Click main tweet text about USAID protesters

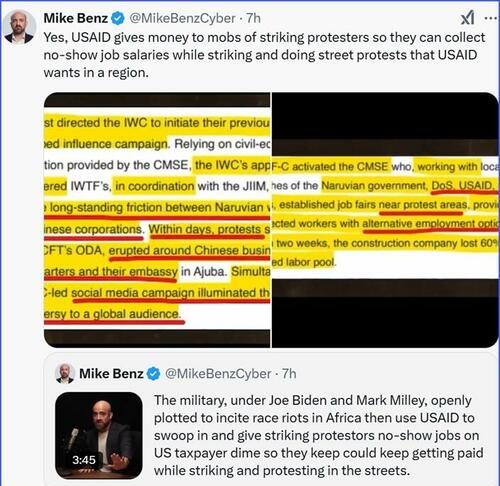[x=264, y=55]
